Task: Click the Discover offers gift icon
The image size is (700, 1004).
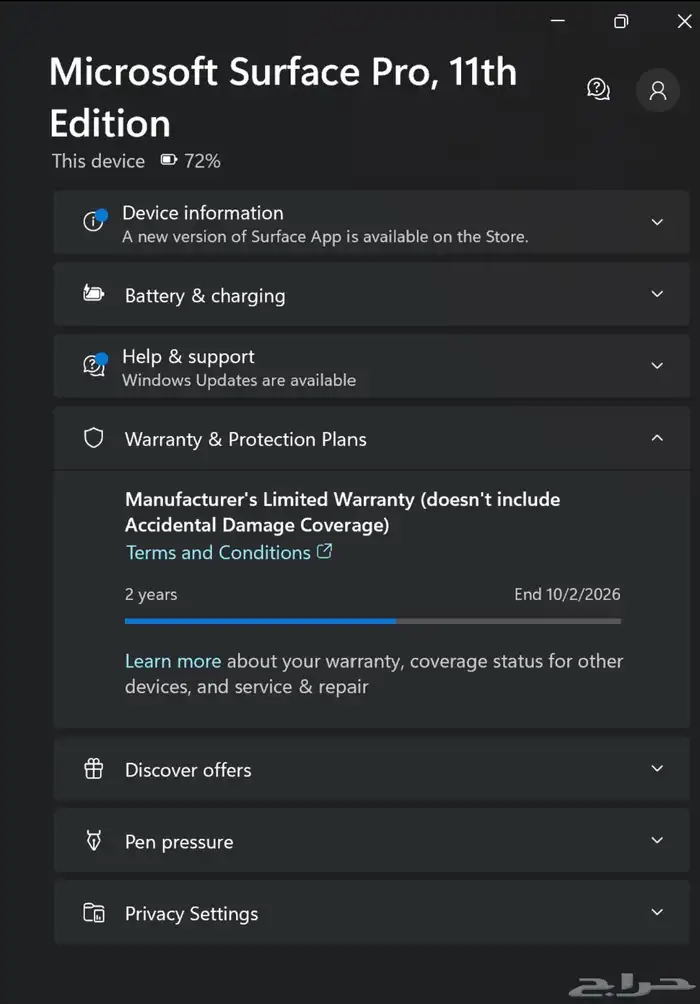Action: point(93,769)
